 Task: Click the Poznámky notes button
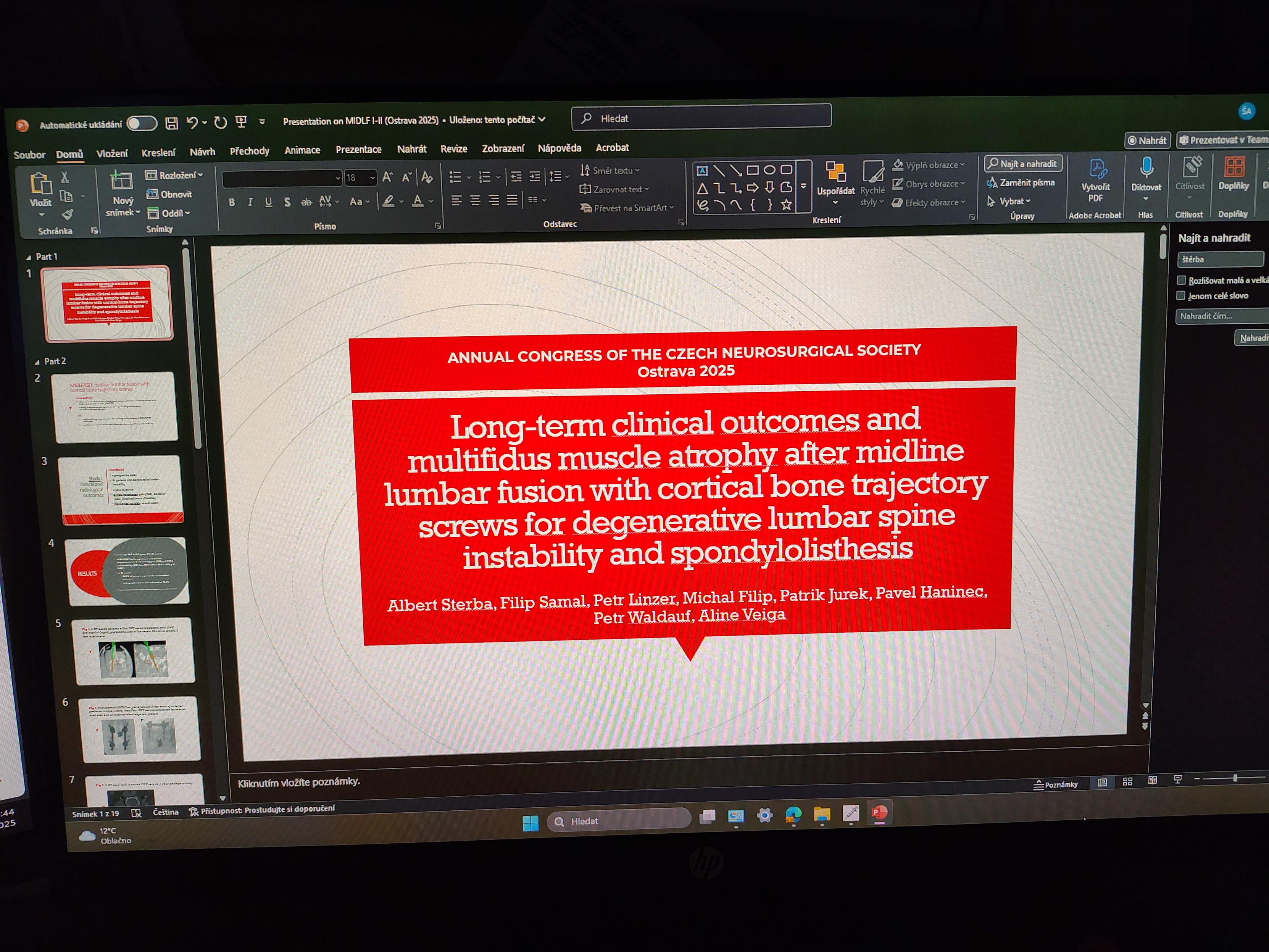(x=1056, y=784)
